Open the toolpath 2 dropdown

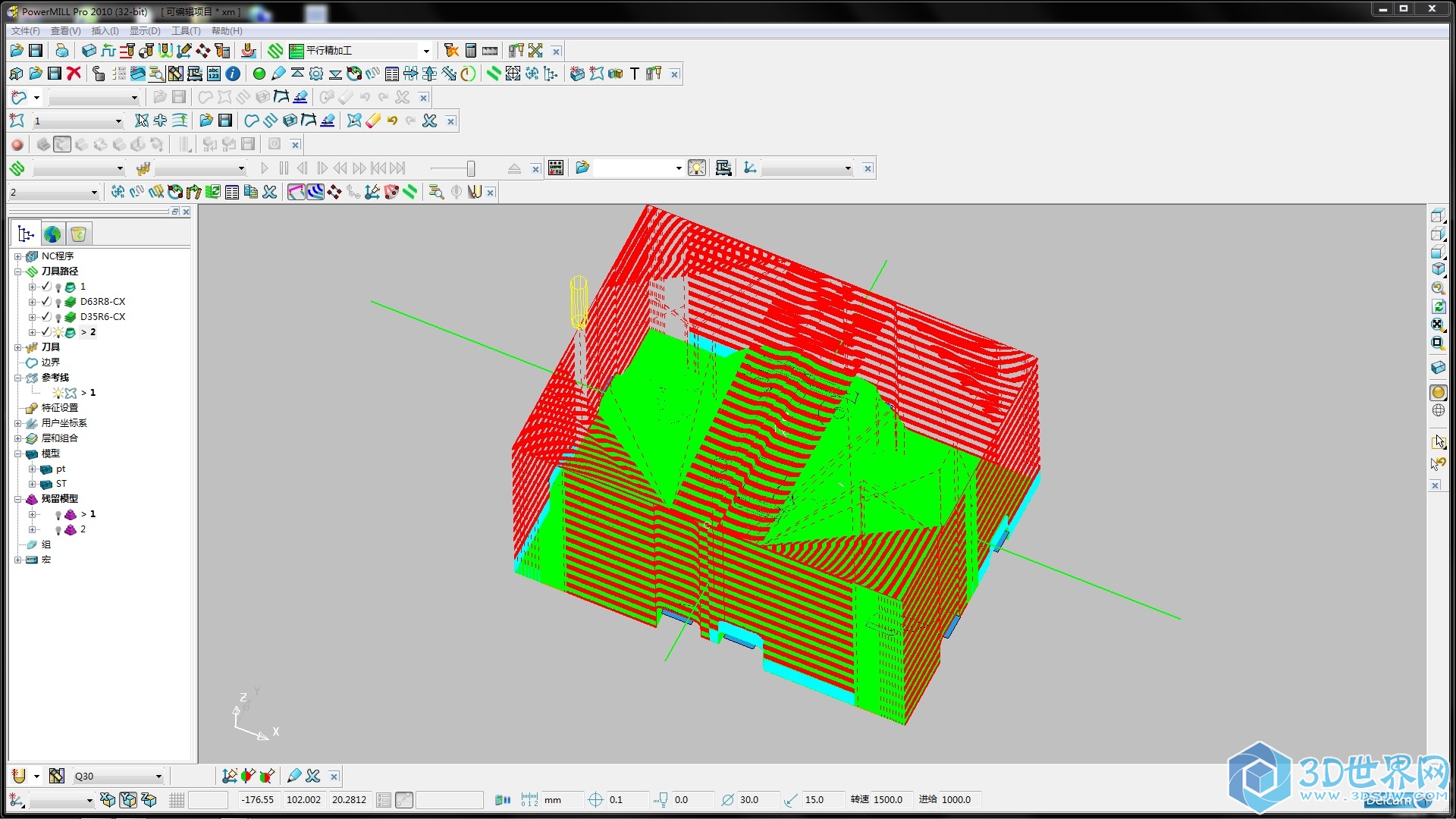click(x=94, y=193)
